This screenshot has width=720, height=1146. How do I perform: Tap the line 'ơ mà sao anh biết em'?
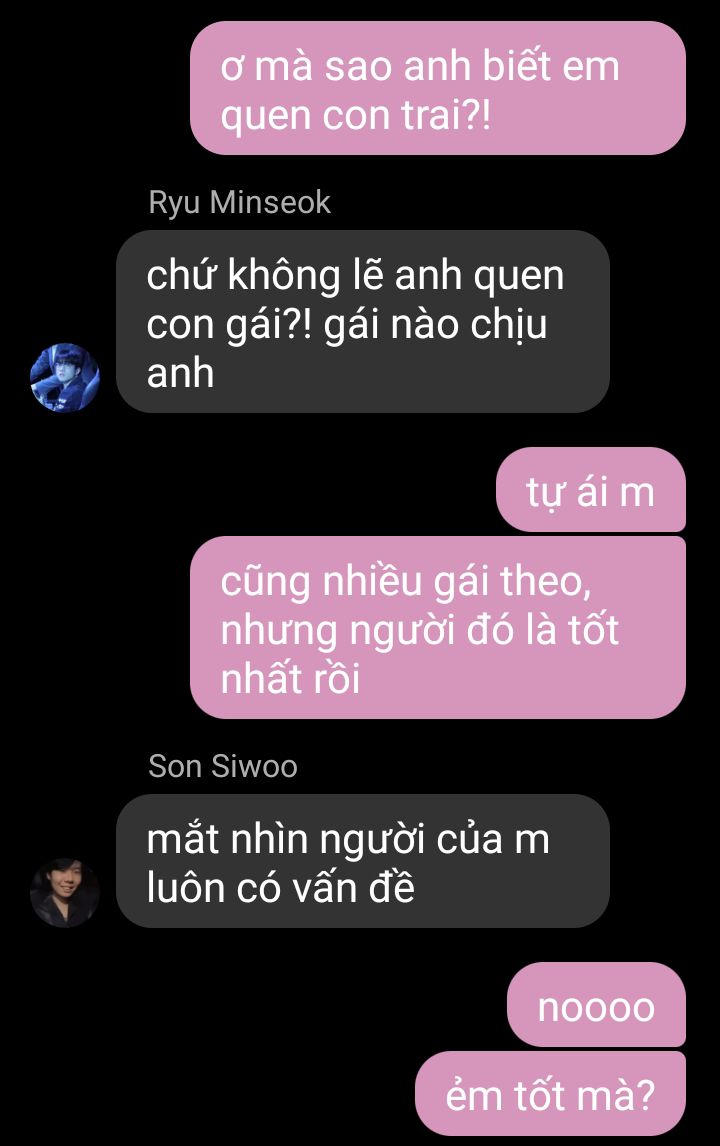420,66
